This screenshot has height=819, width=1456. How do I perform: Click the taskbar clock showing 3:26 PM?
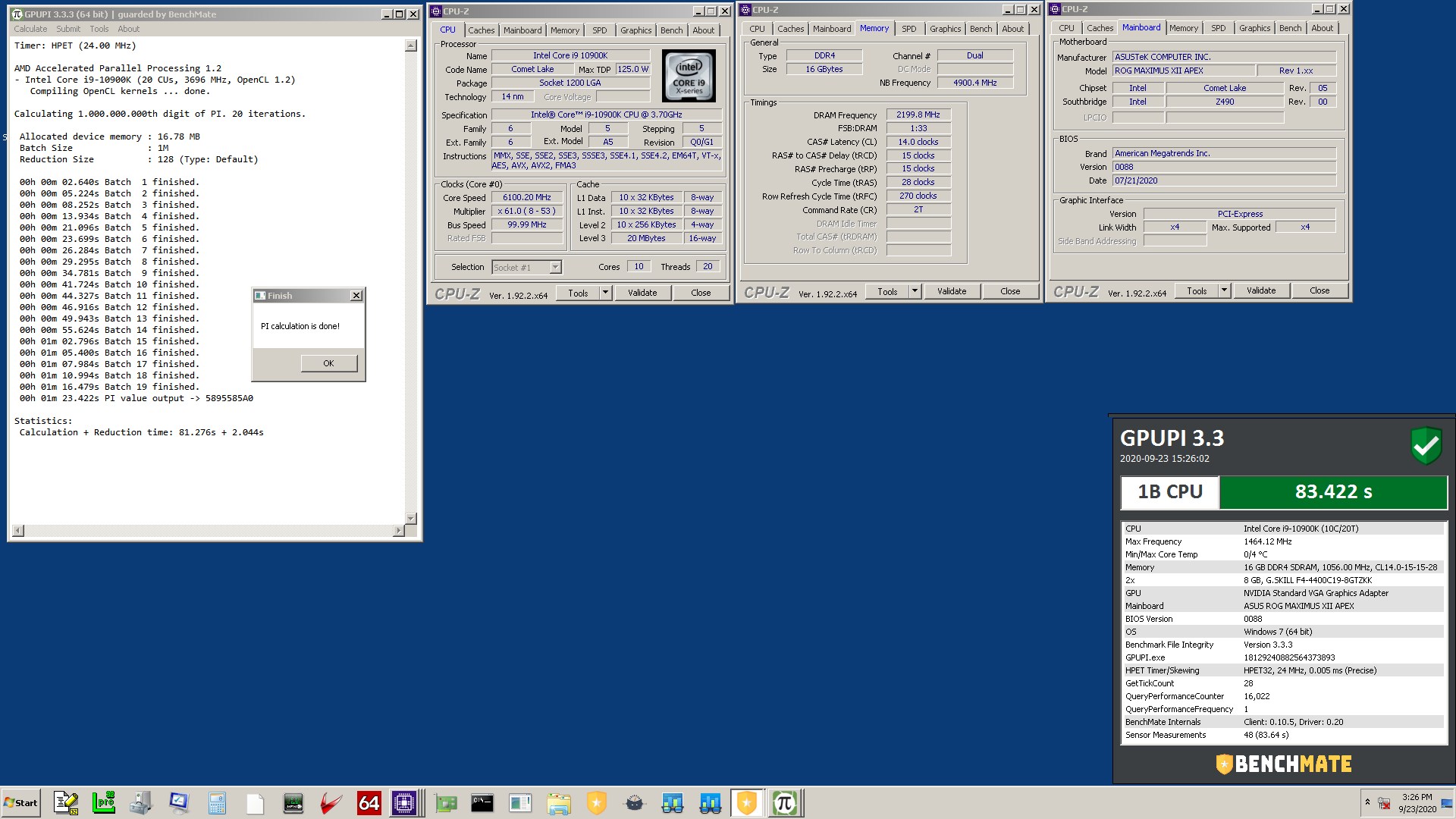(x=1417, y=803)
